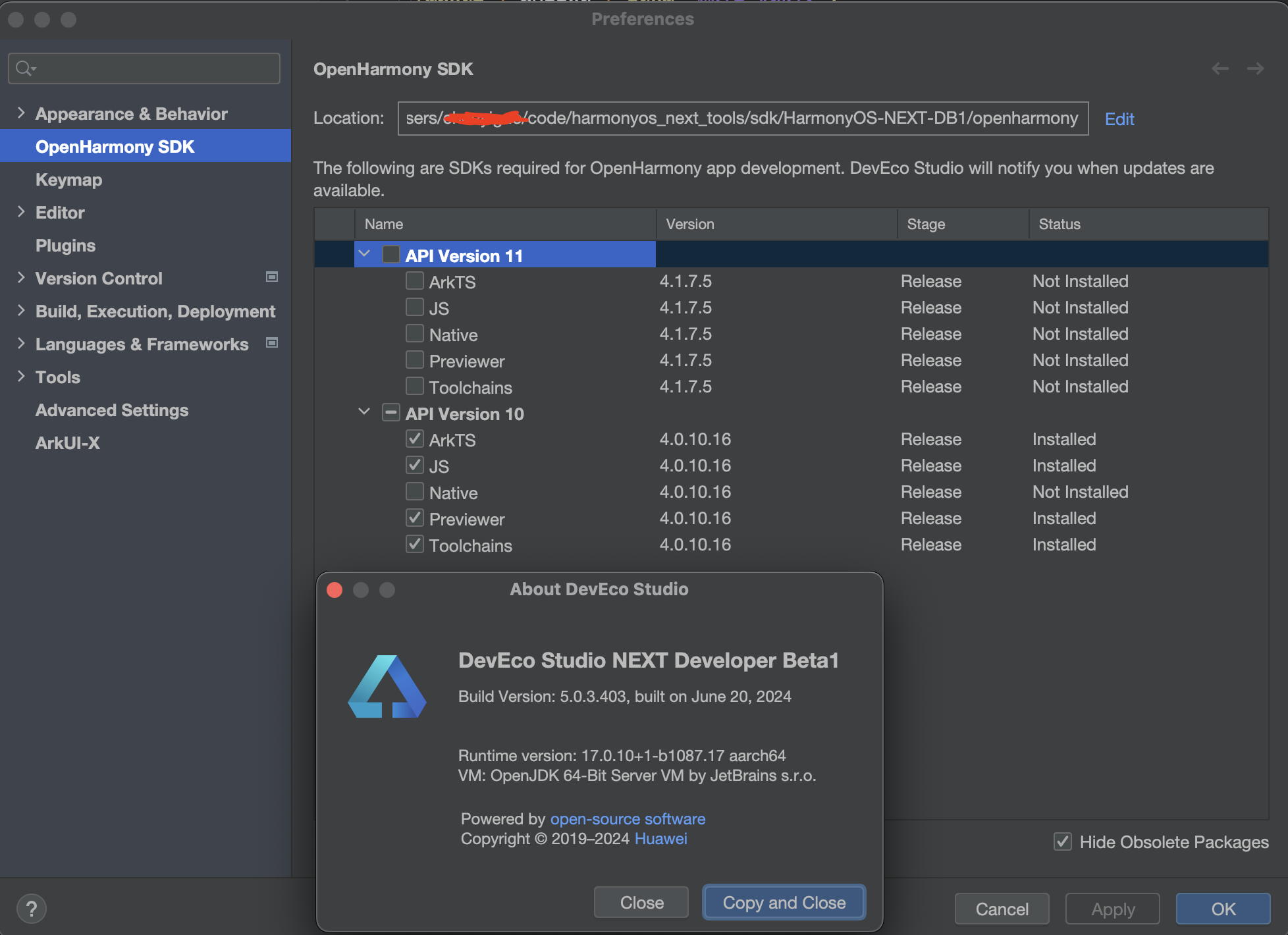The height and width of the screenshot is (935, 1288).
Task: Sort table by Name column header
Action: point(505,224)
